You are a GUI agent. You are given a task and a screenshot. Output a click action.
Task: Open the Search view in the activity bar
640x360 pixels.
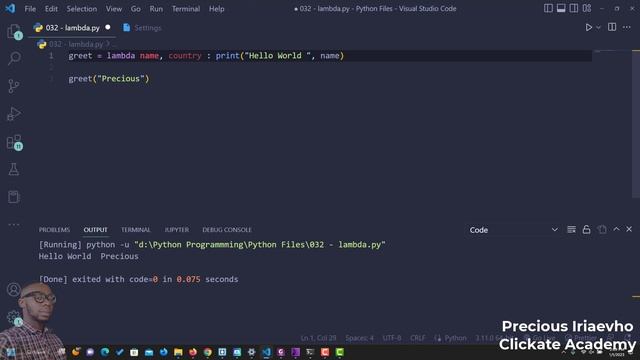tap(14, 58)
